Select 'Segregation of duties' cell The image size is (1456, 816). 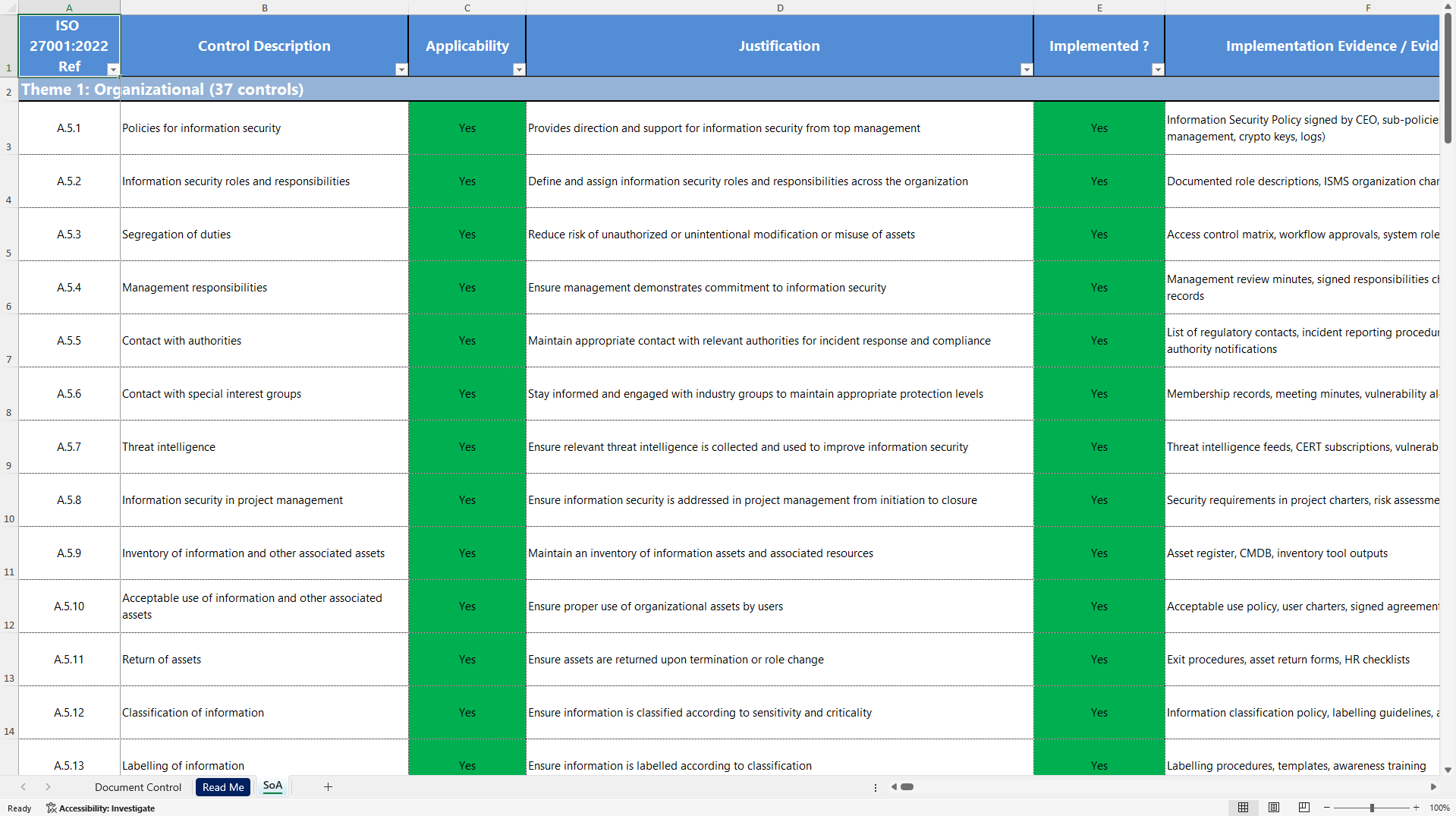tap(264, 235)
